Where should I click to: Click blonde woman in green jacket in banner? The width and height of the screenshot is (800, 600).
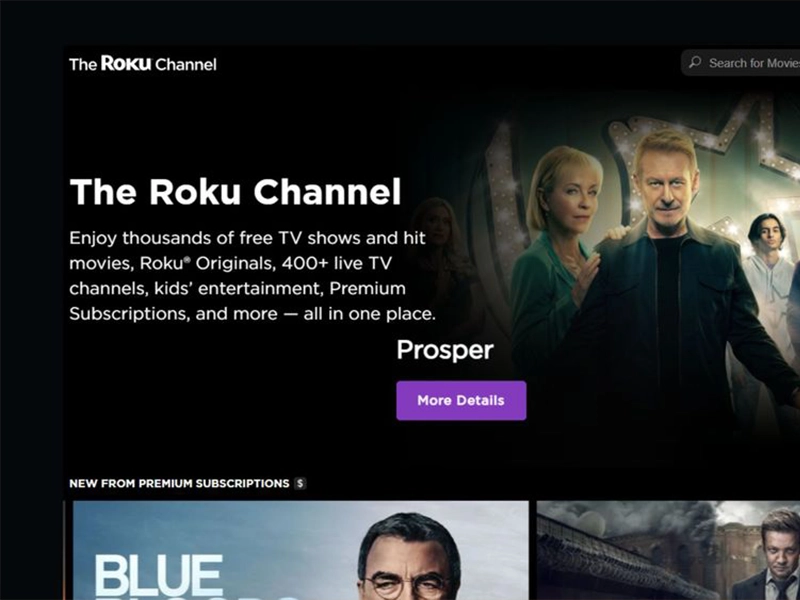(556, 265)
